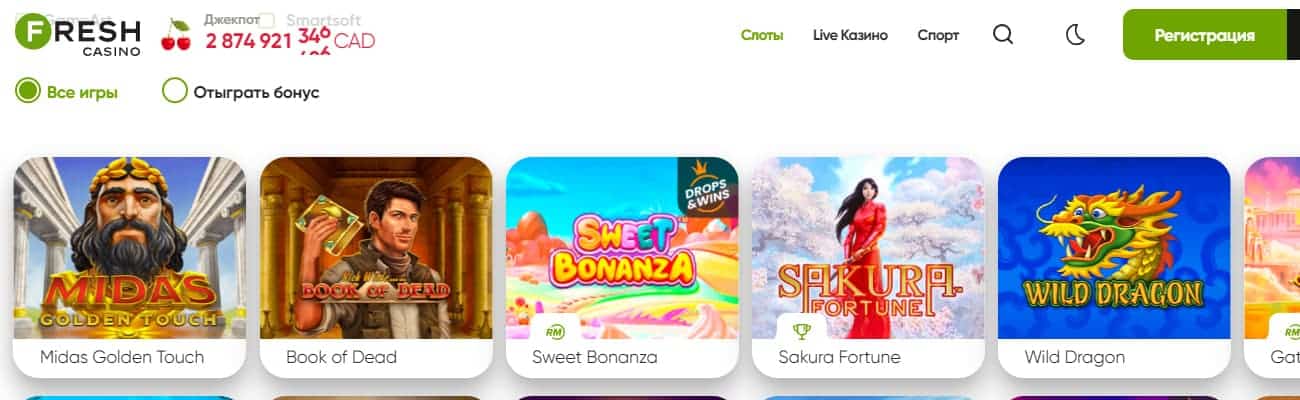Click the trophy badge on Sakura Fortune

tap(801, 329)
